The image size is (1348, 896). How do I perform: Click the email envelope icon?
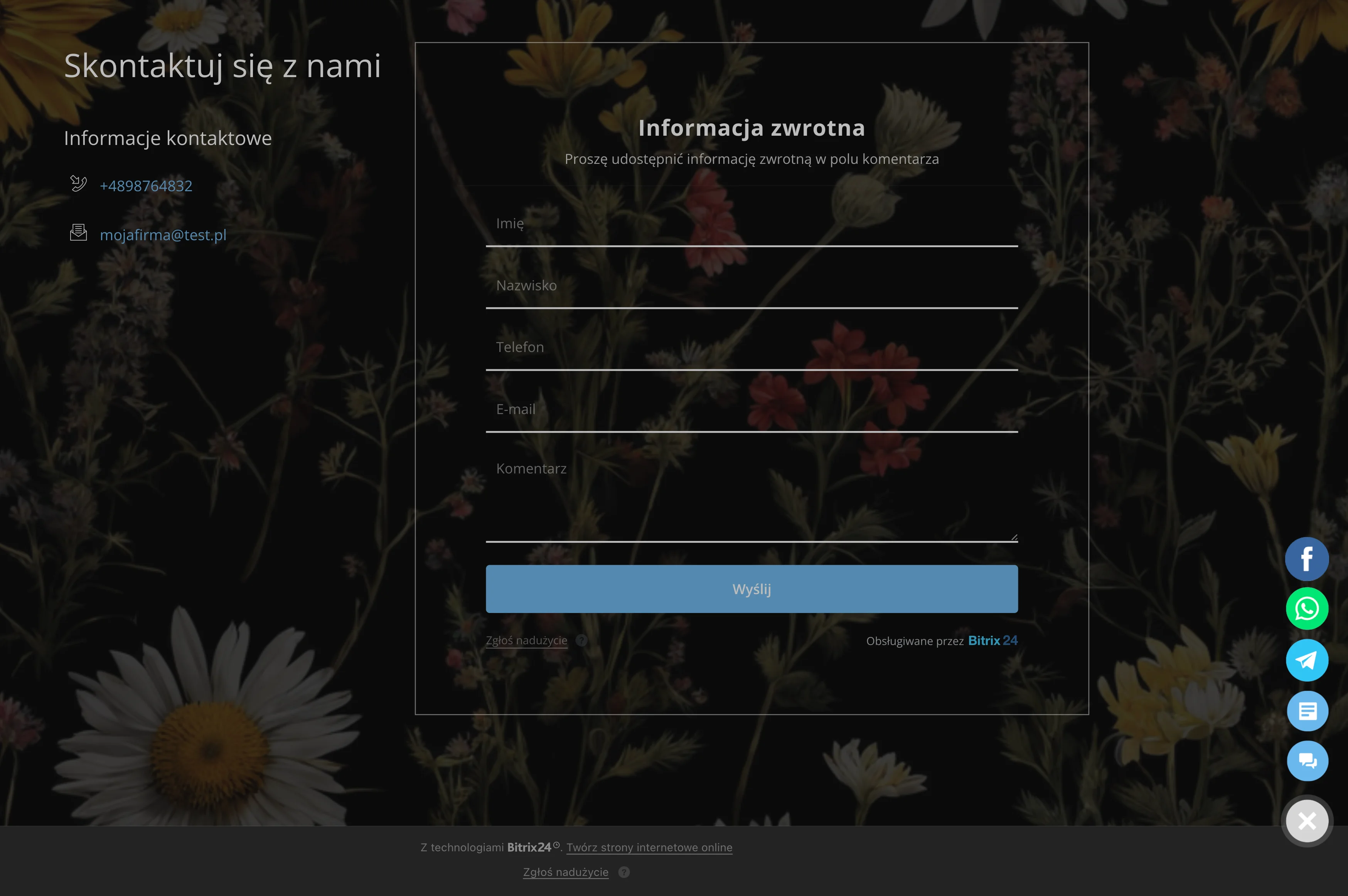point(78,232)
